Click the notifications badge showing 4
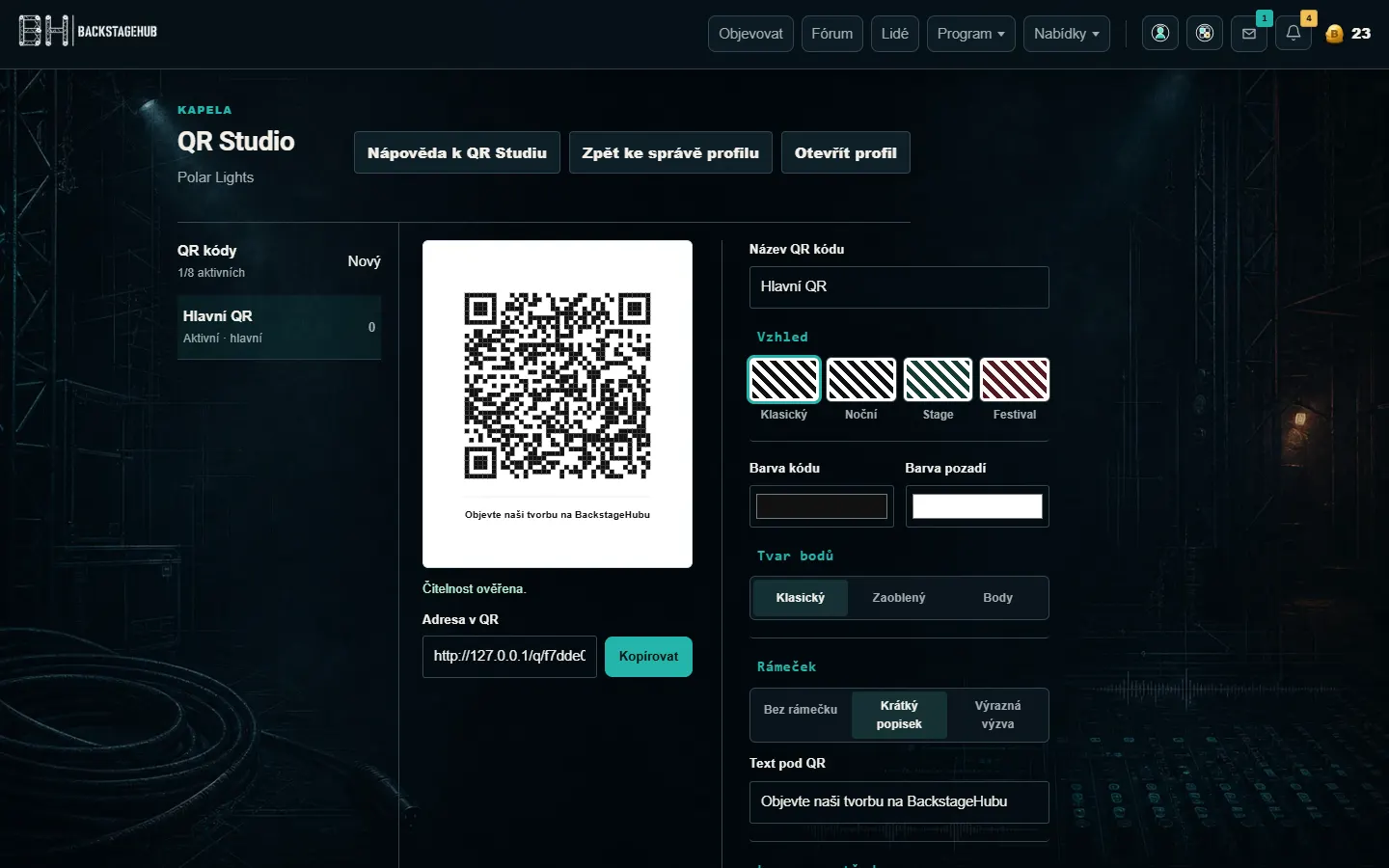Viewport: 1389px width, 868px height. click(x=1309, y=18)
